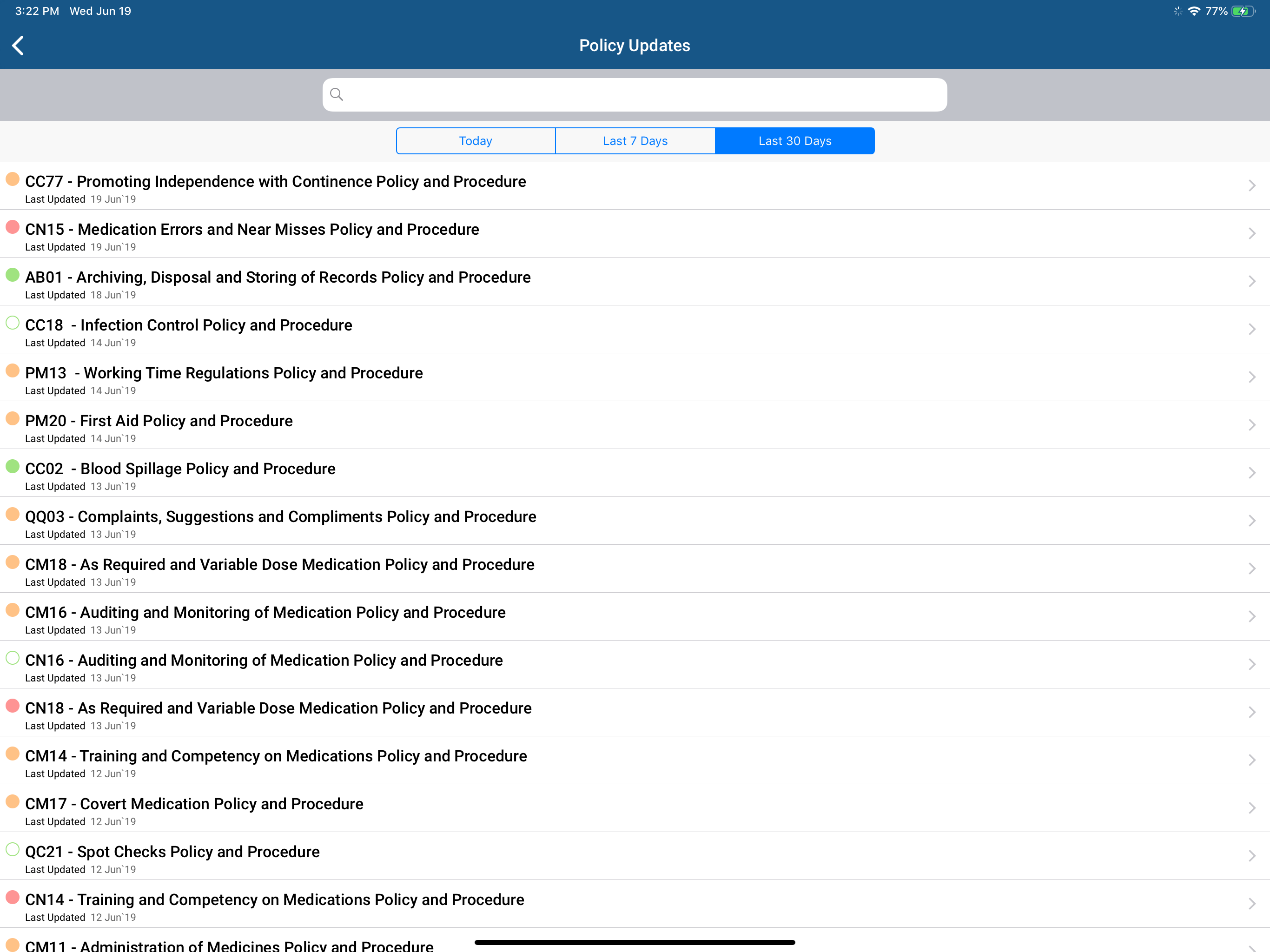Click the search magnifier icon

[337, 95]
